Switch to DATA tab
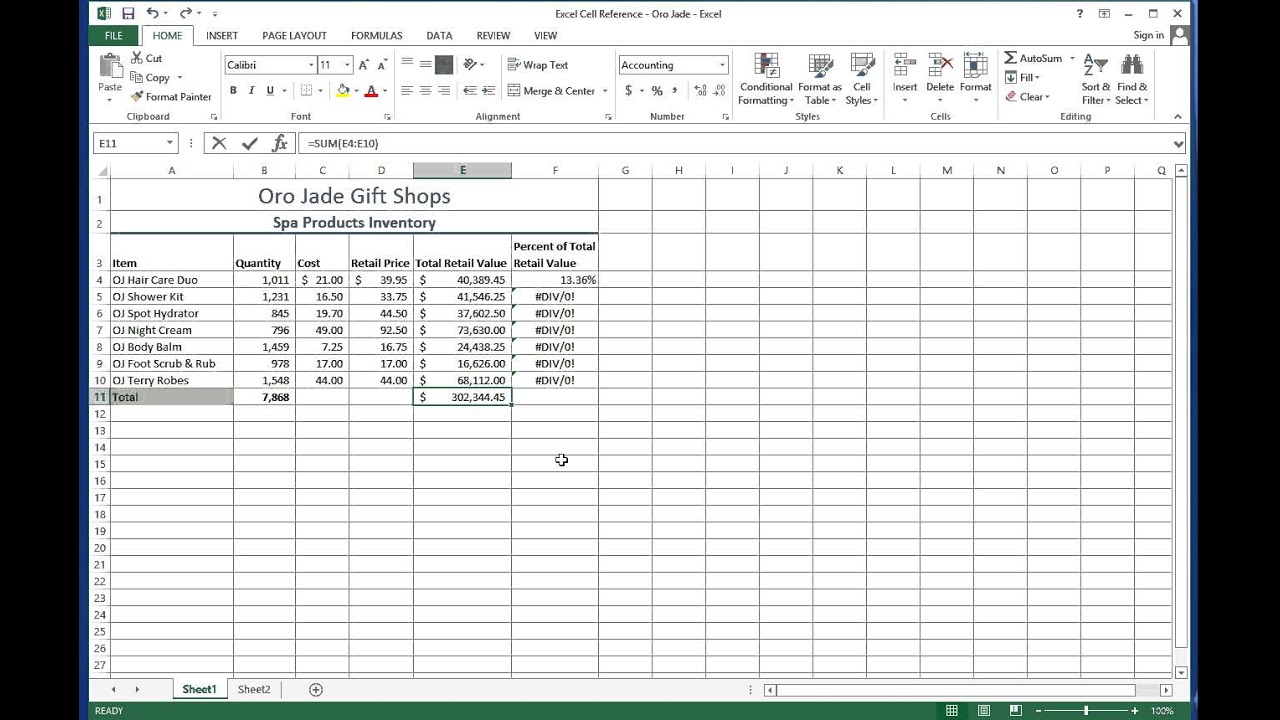 click(x=439, y=35)
